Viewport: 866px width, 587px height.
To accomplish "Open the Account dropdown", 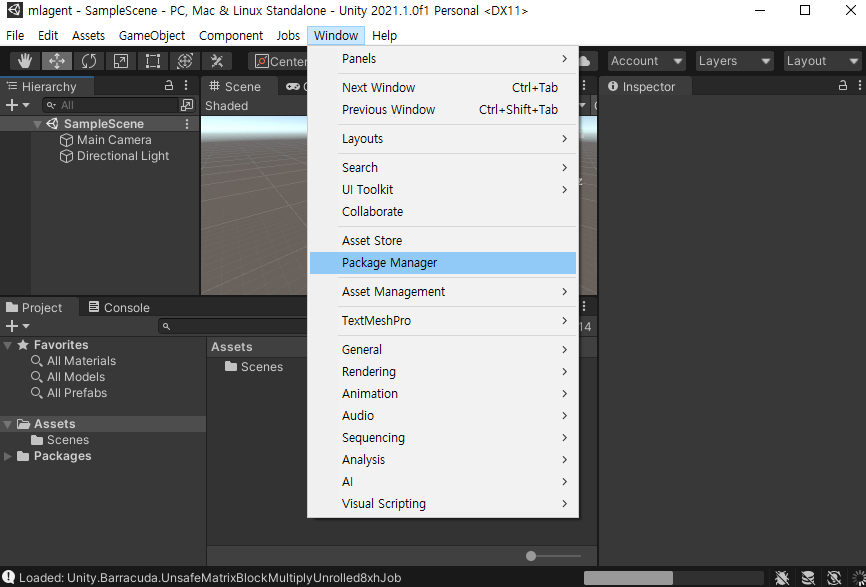I will [x=647, y=61].
